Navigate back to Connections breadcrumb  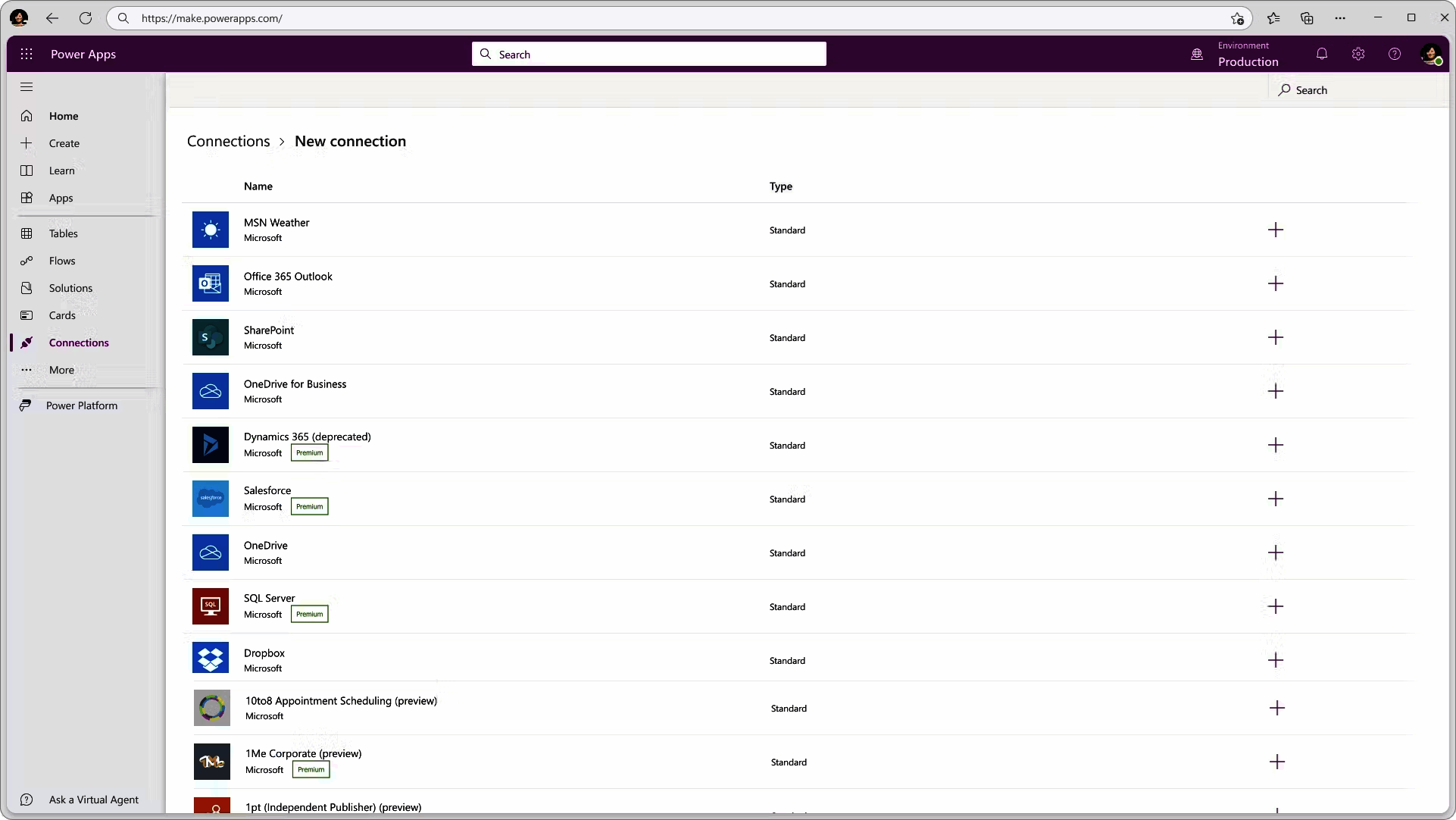click(228, 141)
